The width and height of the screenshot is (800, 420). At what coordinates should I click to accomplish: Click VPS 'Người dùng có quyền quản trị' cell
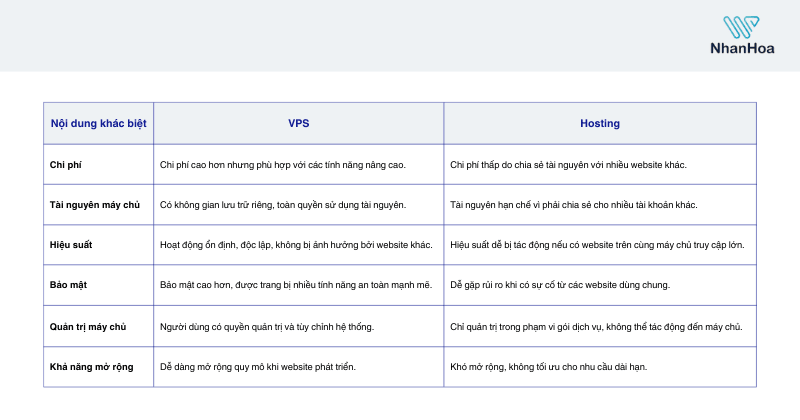click(x=298, y=327)
